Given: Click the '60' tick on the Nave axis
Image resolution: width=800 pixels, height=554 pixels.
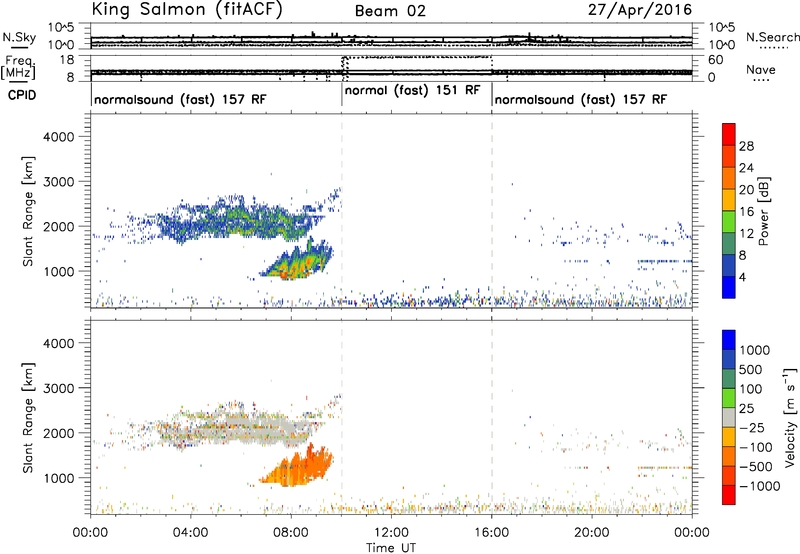Looking at the screenshot, I should [x=715, y=60].
